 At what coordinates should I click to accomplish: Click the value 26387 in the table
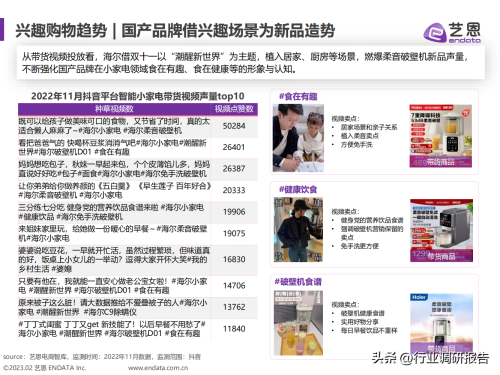click(234, 169)
